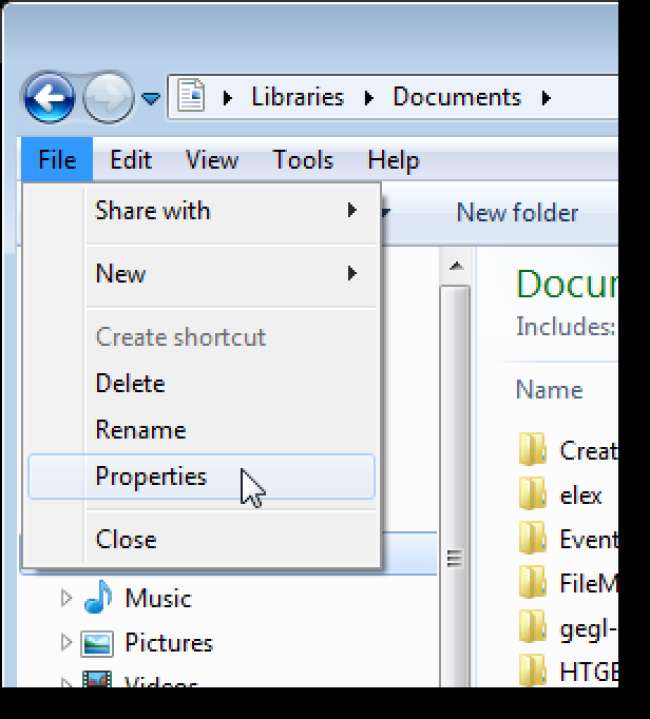The width and height of the screenshot is (650, 719).
Task: Click the folder icon beside Creat
Action: point(533,449)
